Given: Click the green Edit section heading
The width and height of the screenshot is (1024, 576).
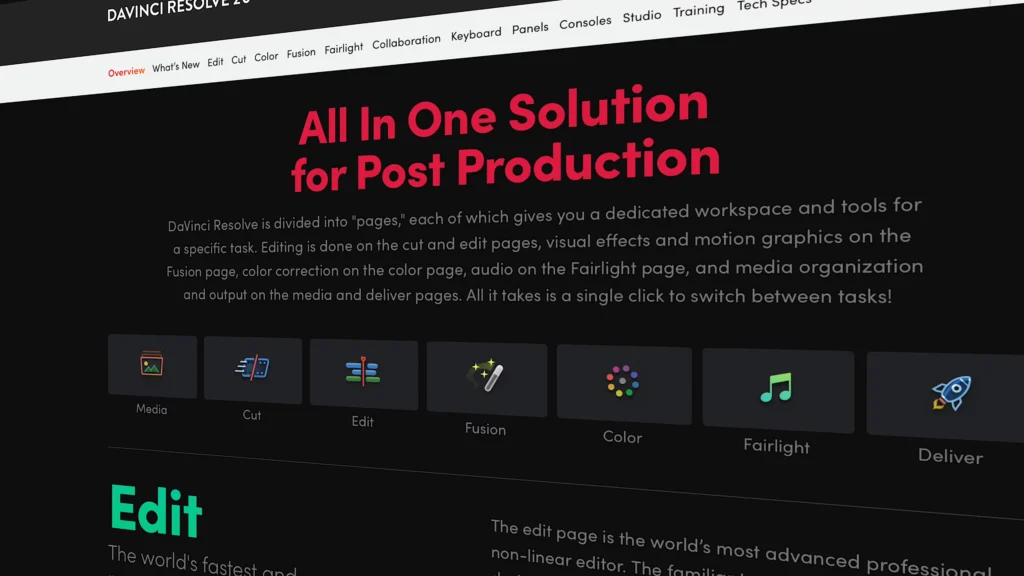Looking at the screenshot, I should pos(156,511).
